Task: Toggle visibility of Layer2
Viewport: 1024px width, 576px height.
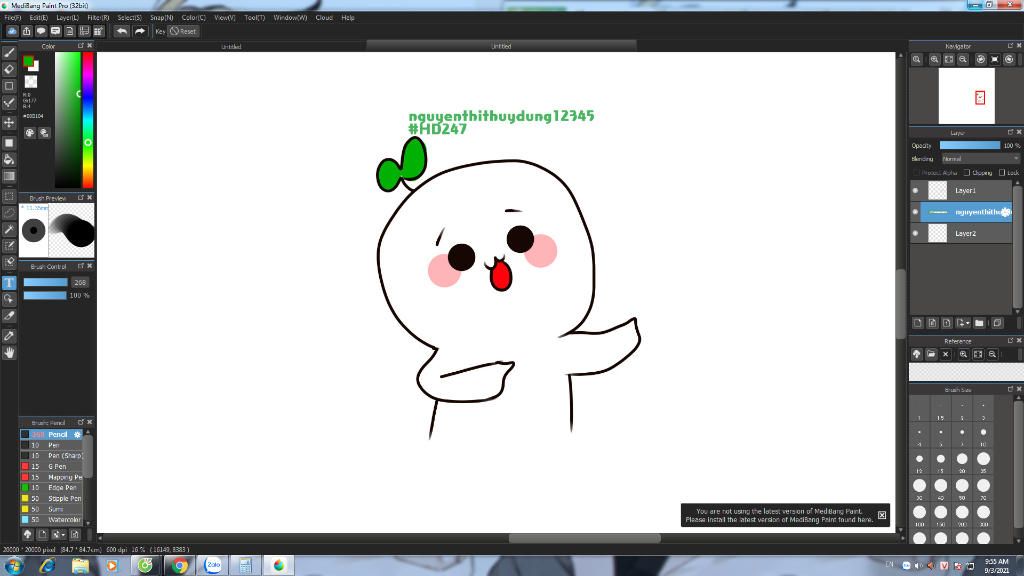Action: tap(915, 233)
